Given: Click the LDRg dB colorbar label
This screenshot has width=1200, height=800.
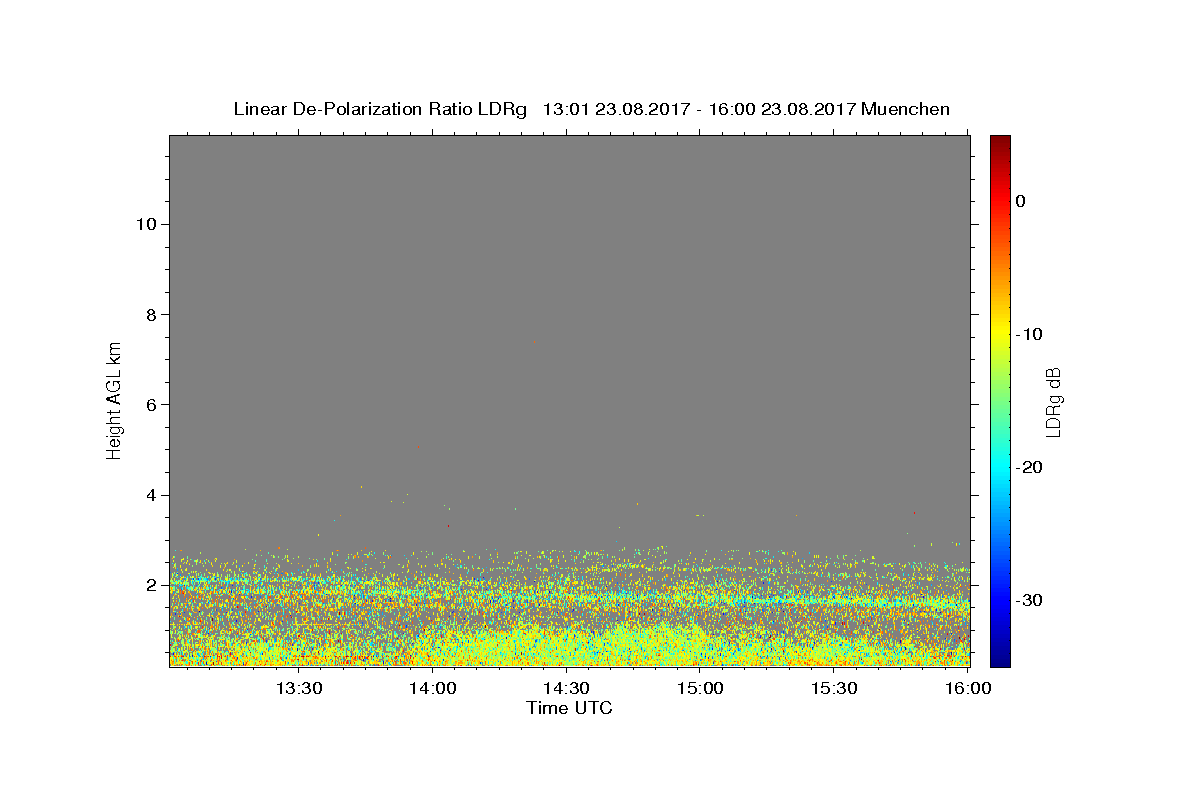Looking at the screenshot, I should (x=1052, y=400).
